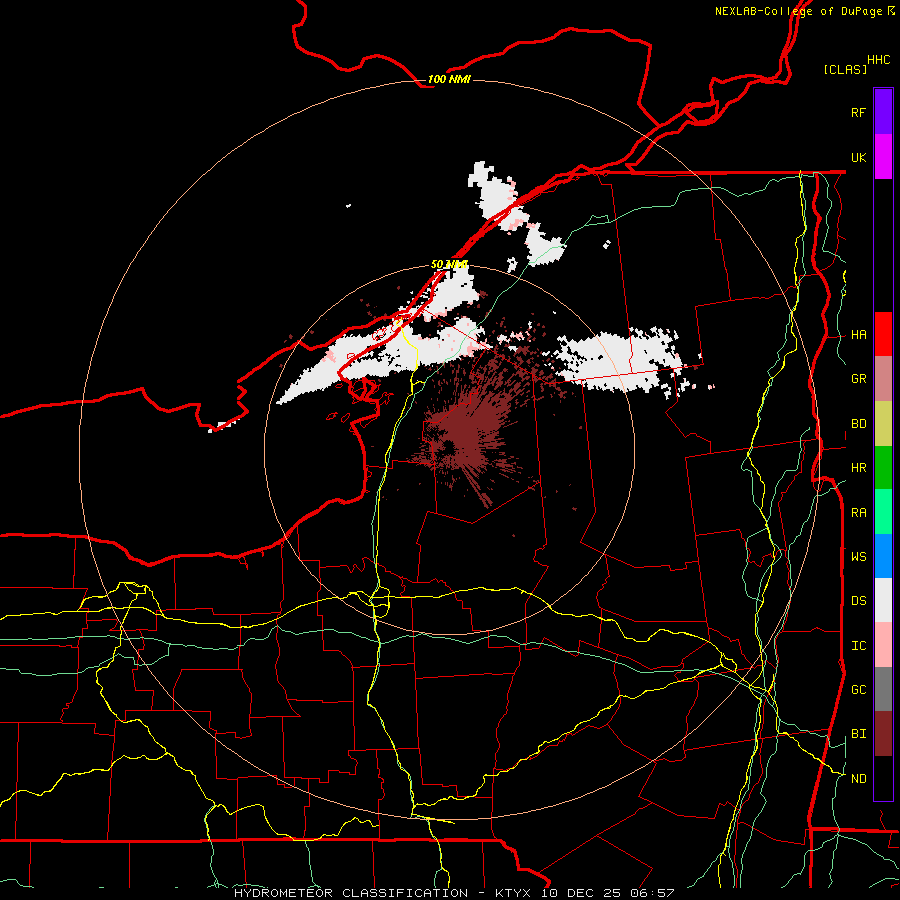
Task: Click the 50 NMI range ring label
Action: (x=449, y=265)
